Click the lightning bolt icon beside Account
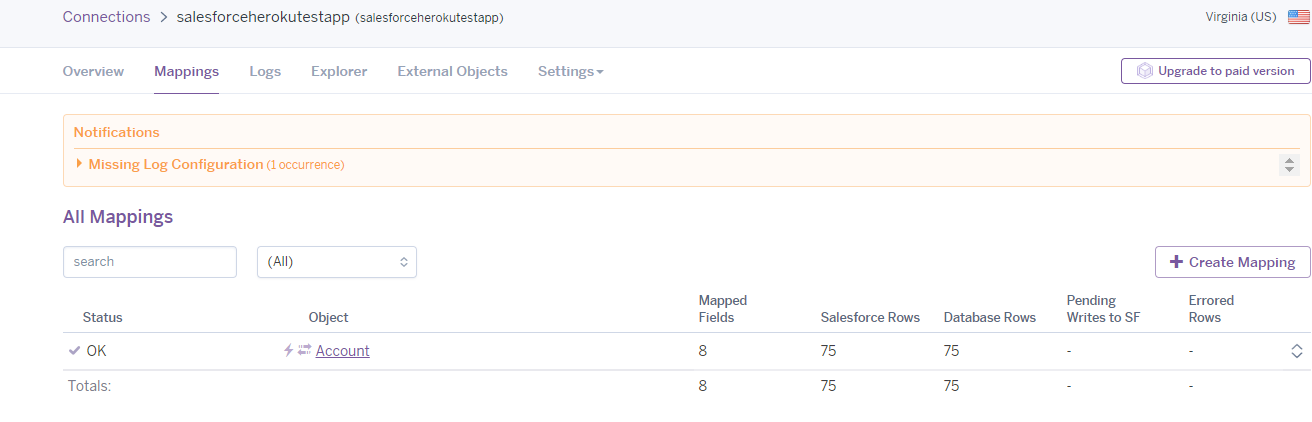The height and width of the screenshot is (422, 1312). 289,350
